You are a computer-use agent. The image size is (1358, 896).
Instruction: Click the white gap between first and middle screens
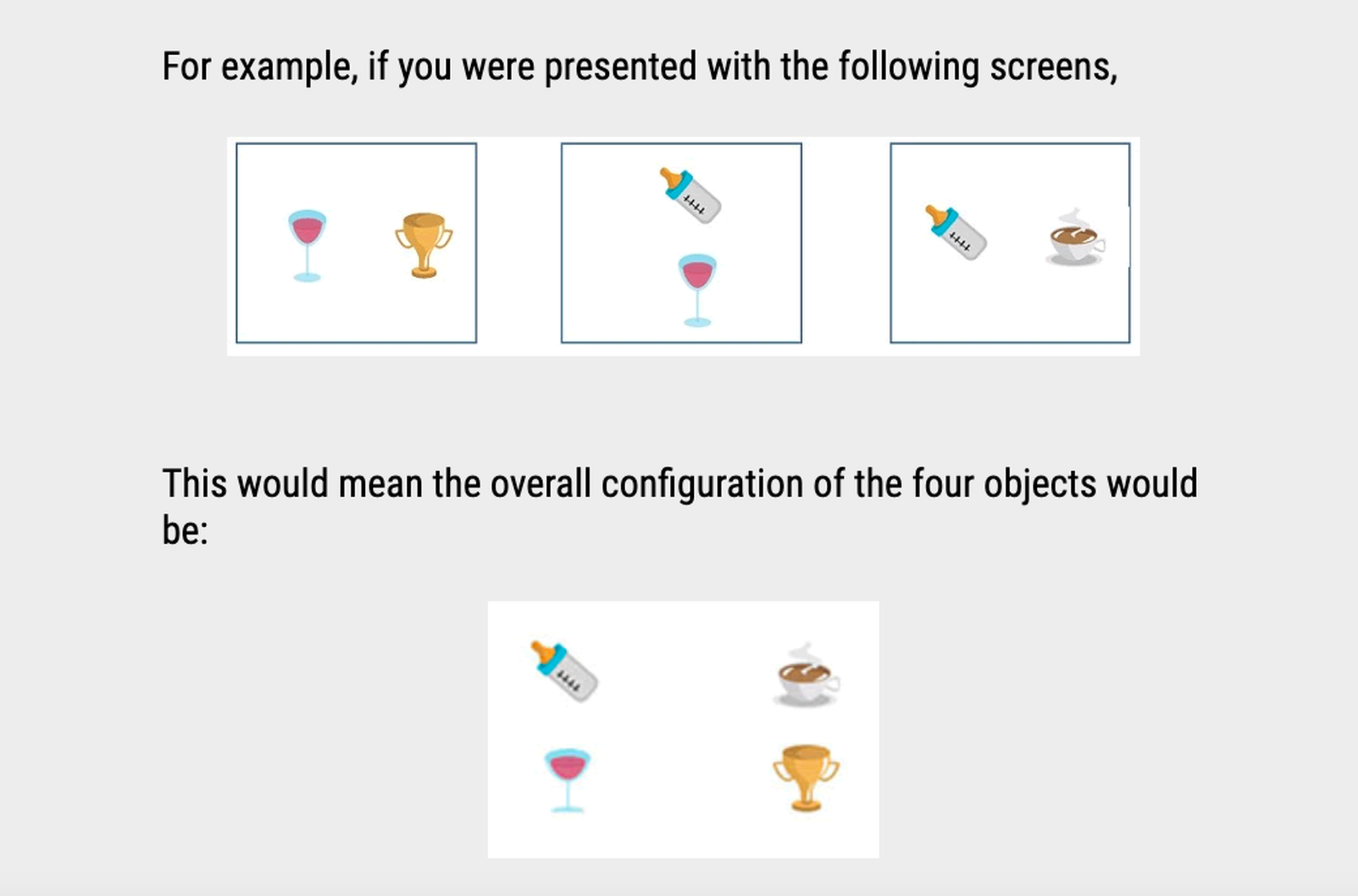(x=518, y=244)
